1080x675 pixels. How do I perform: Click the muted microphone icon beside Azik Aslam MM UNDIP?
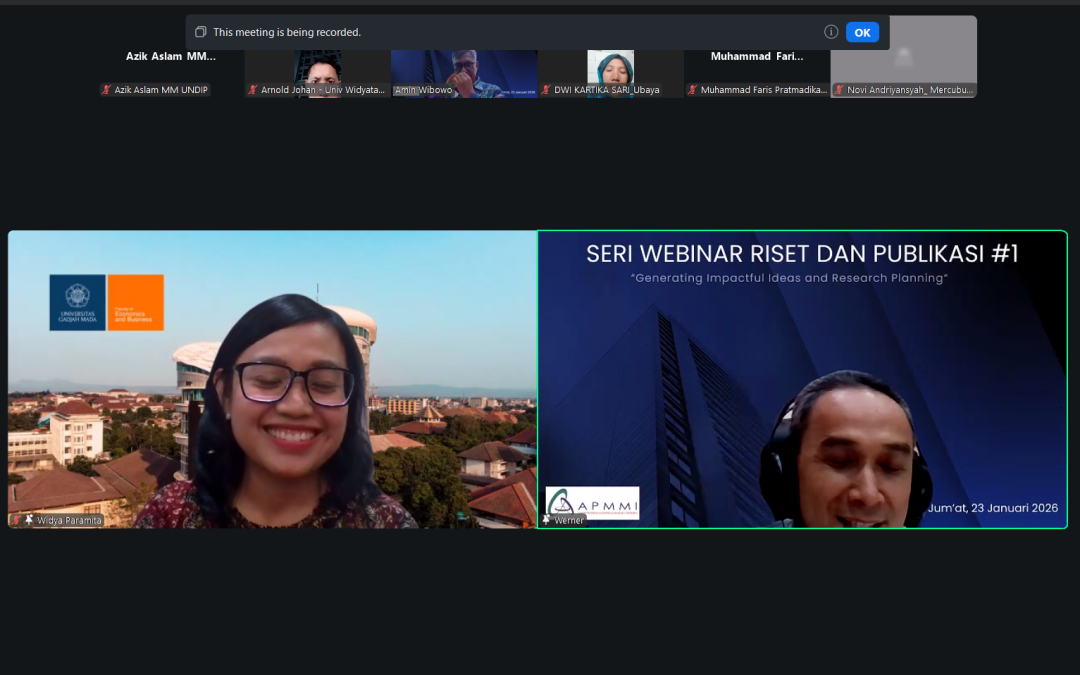[108, 89]
